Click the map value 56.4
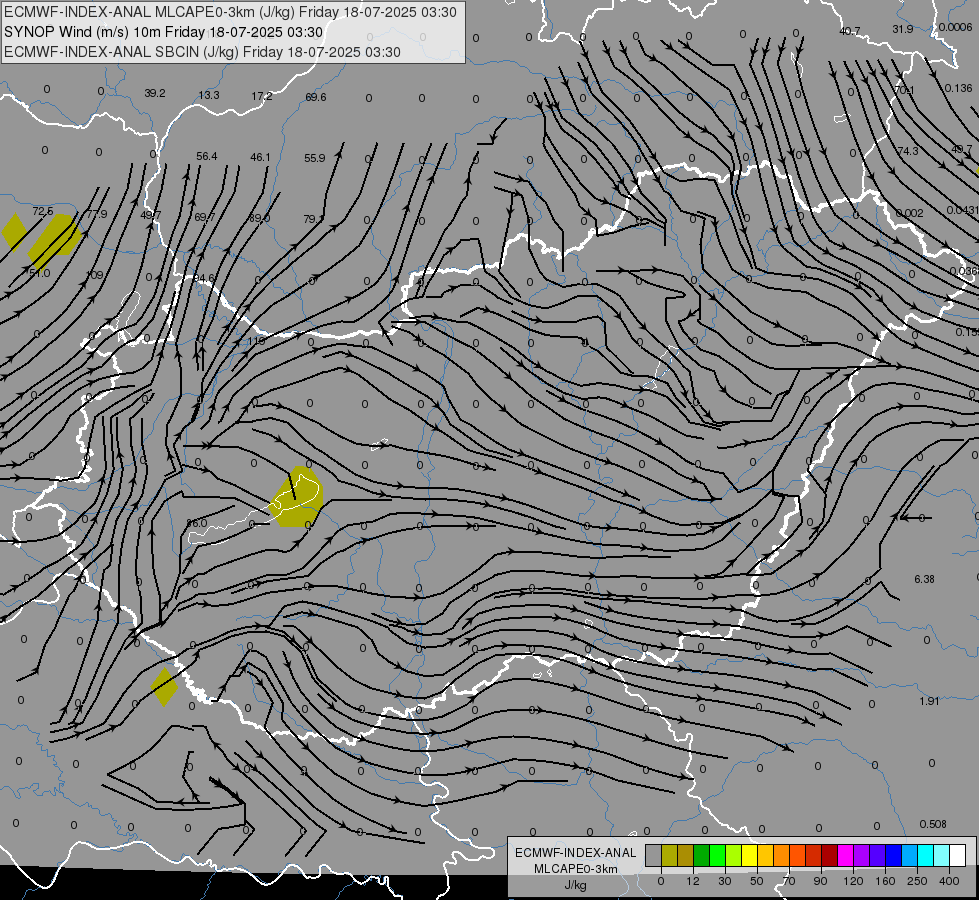979x900 pixels. [x=207, y=156]
